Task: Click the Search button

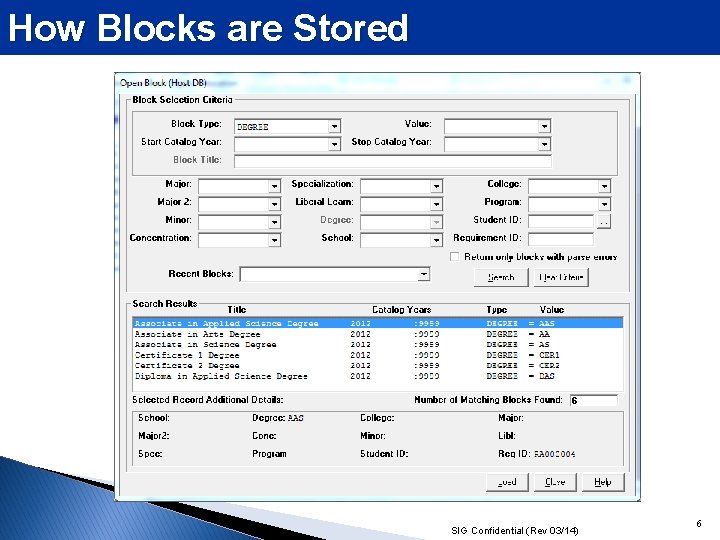Action: click(501, 277)
